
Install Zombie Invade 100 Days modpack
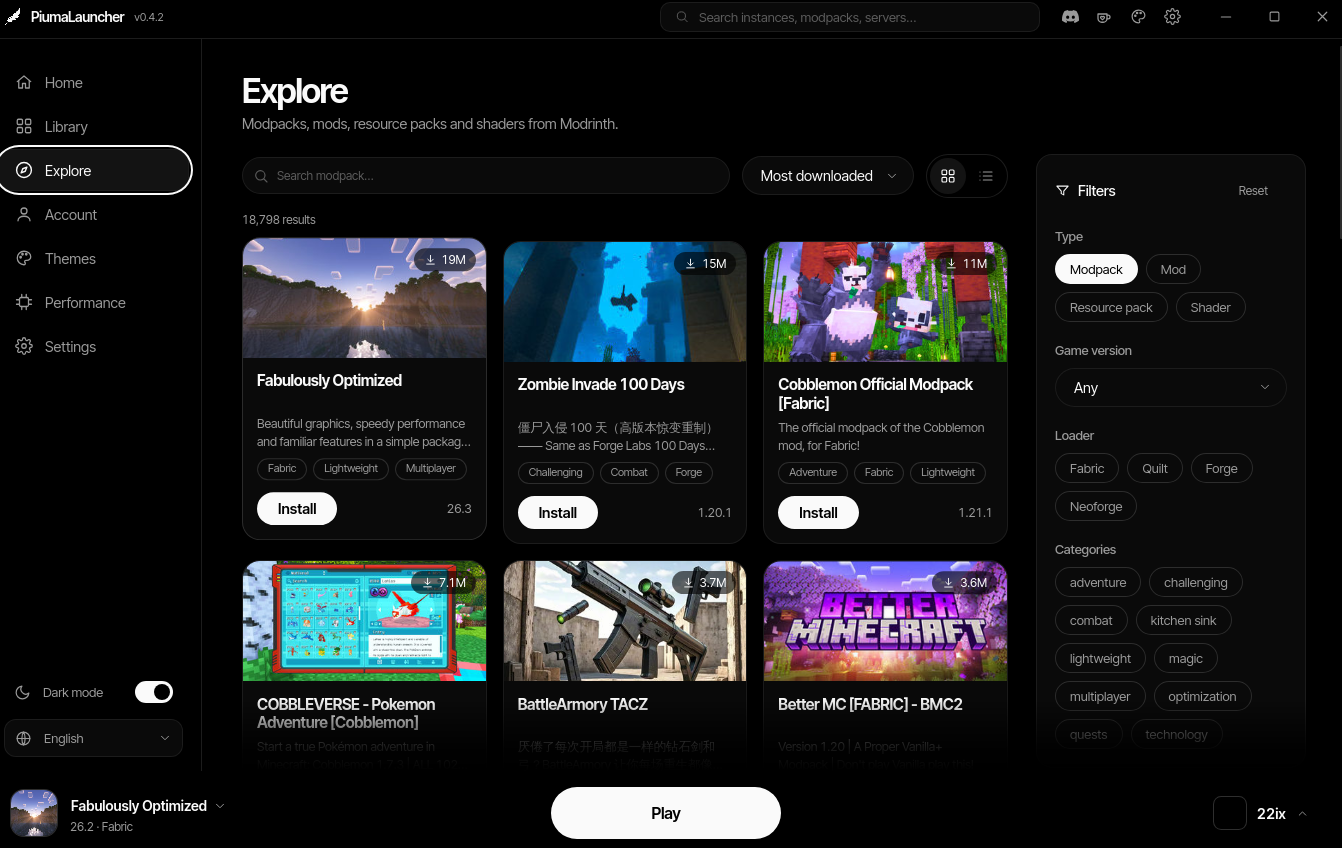pos(558,512)
